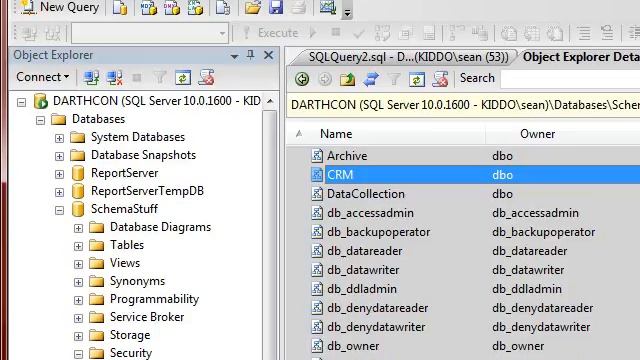This screenshot has height=360, width=640.
Task: Open the available databases combo box
Action: tap(149, 33)
